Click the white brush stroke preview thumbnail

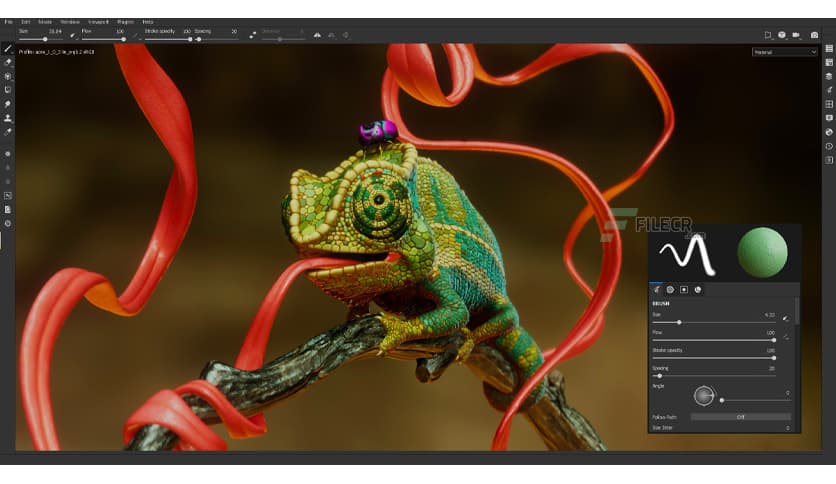(688, 254)
